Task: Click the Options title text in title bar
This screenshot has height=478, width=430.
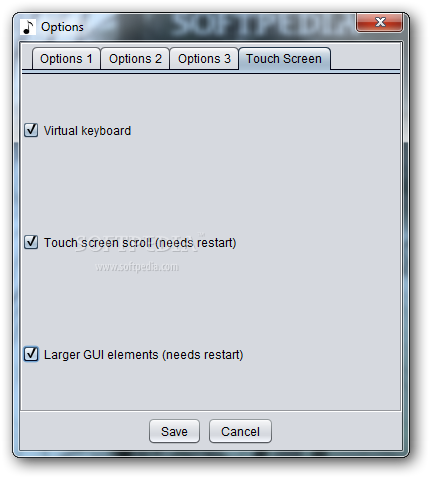Action: pyautogui.click(x=62, y=27)
